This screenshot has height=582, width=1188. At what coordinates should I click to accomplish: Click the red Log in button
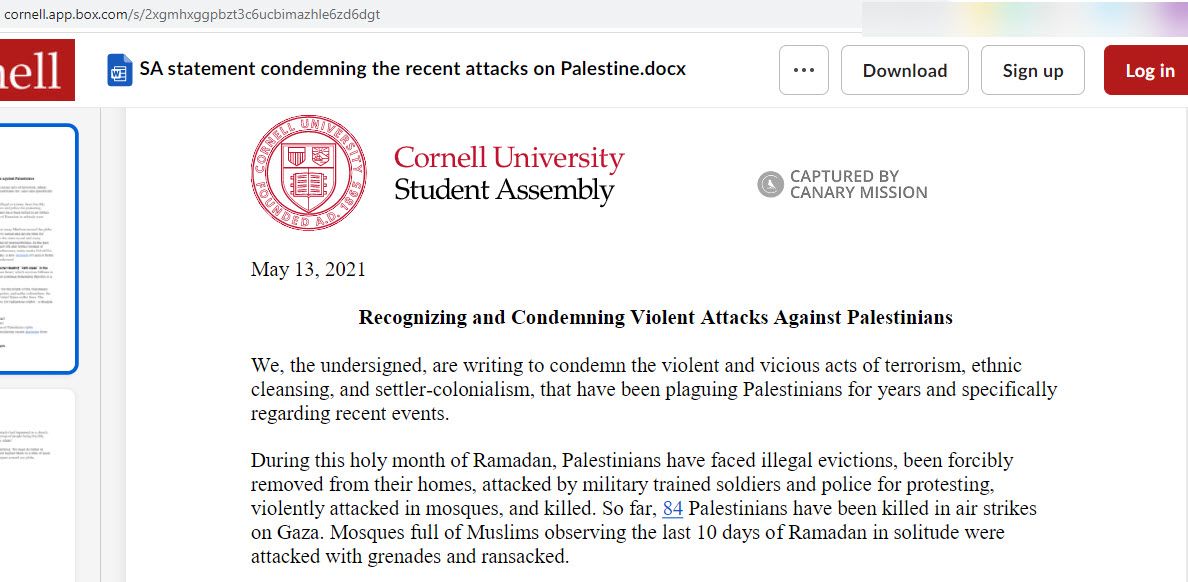[x=1146, y=70]
